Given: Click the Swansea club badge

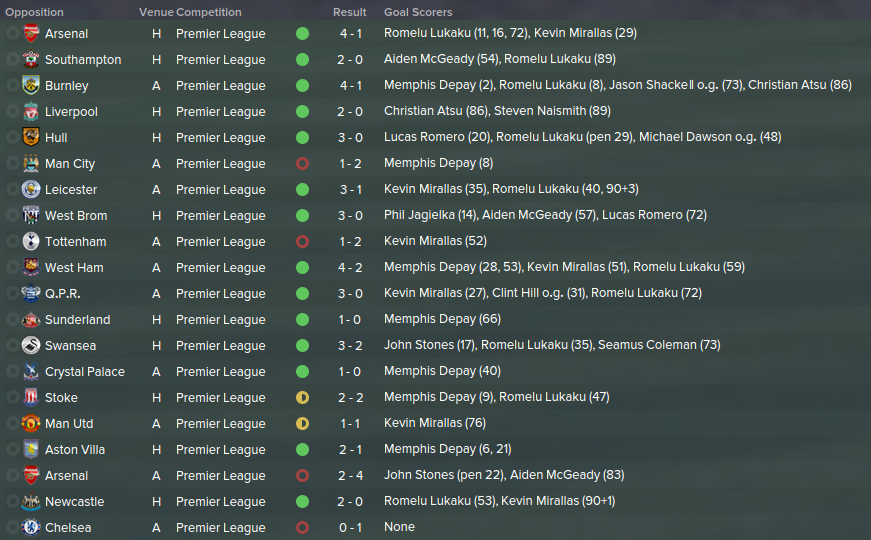Looking at the screenshot, I should tap(31, 345).
